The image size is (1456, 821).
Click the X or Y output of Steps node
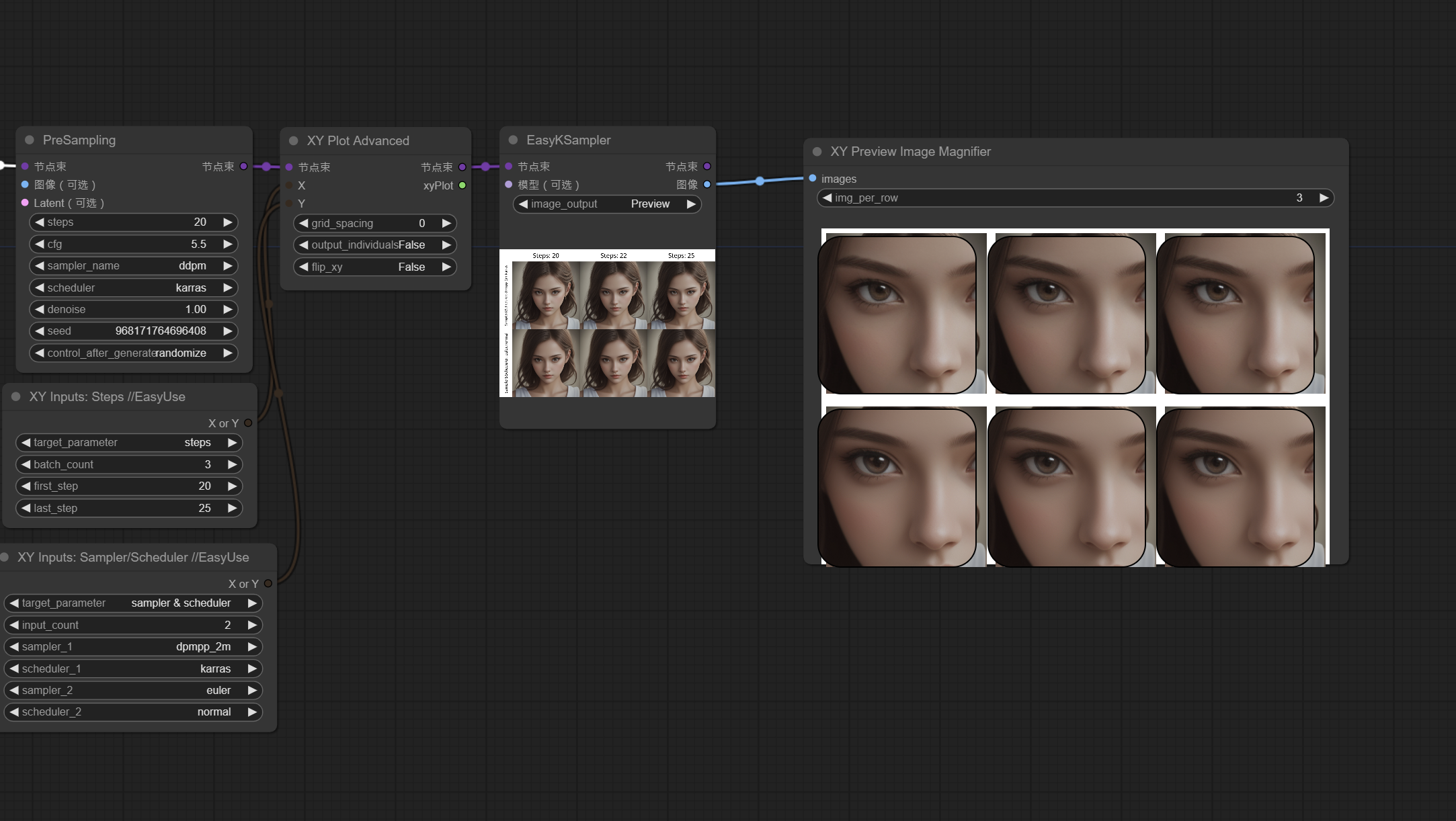(248, 423)
